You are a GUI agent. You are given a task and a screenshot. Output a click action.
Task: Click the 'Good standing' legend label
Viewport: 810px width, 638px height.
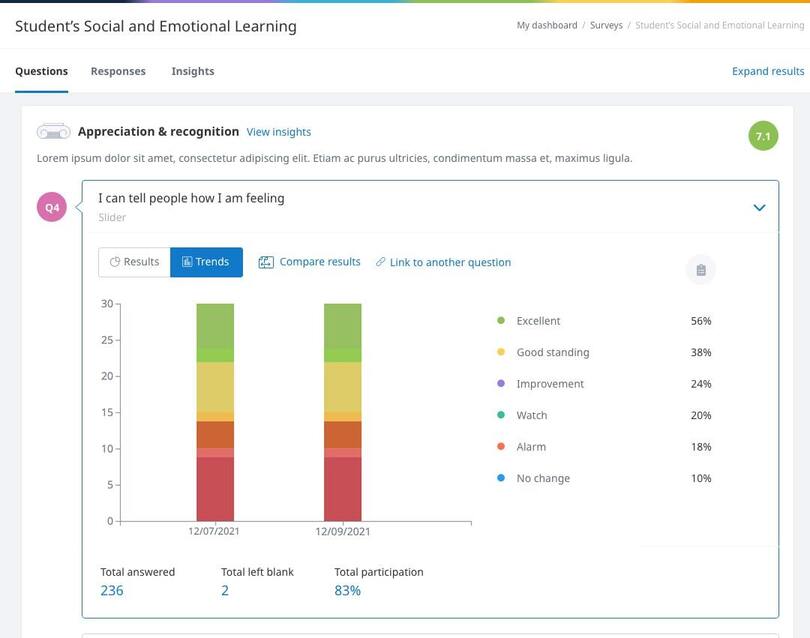[x=553, y=352]
